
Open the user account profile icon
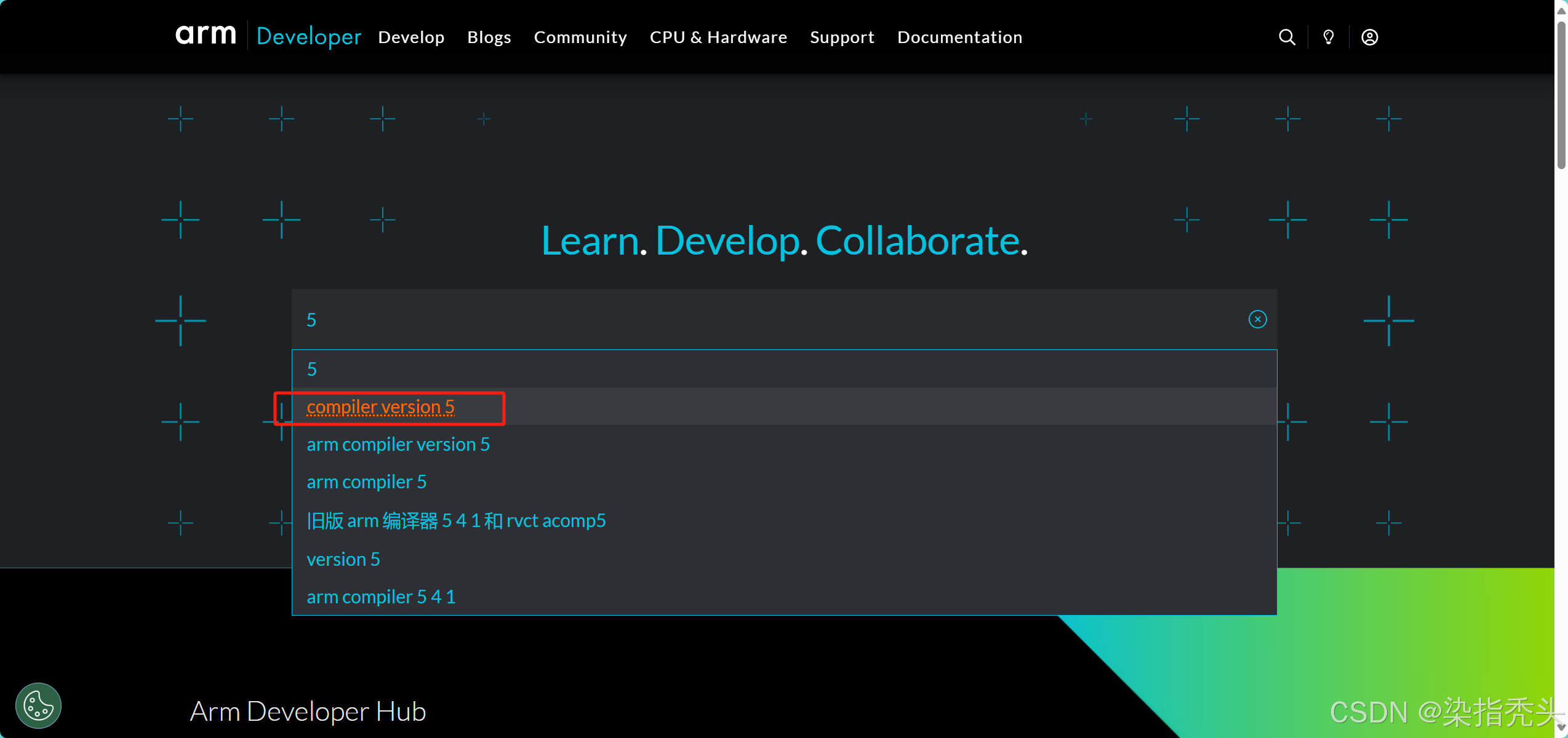tap(1369, 37)
